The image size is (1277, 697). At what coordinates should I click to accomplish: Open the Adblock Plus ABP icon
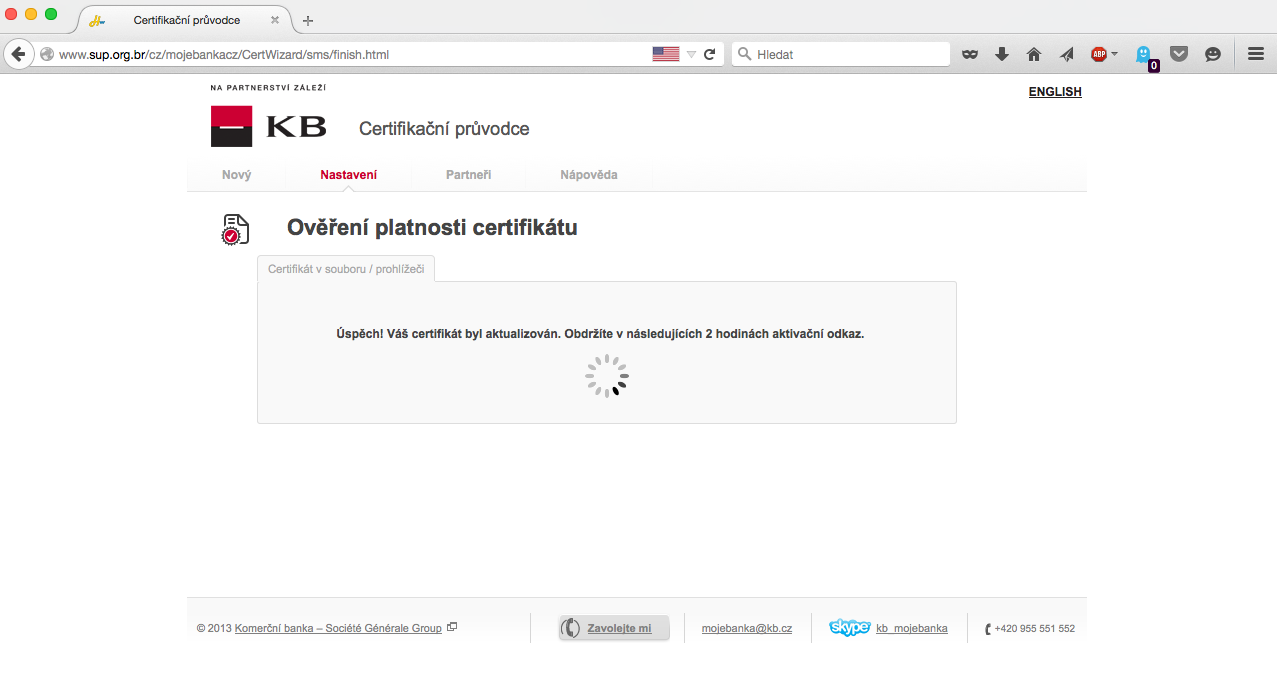(1099, 55)
